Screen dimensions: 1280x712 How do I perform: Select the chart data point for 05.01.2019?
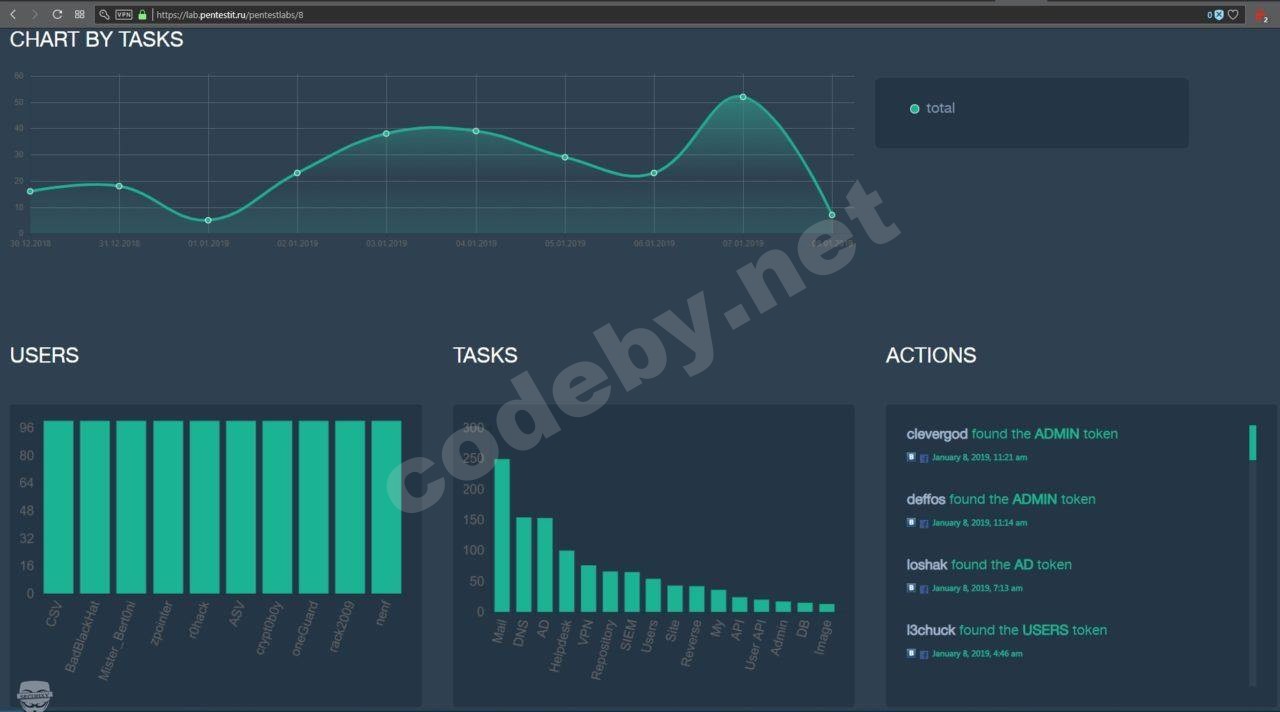pyautogui.click(x=565, y=157)
